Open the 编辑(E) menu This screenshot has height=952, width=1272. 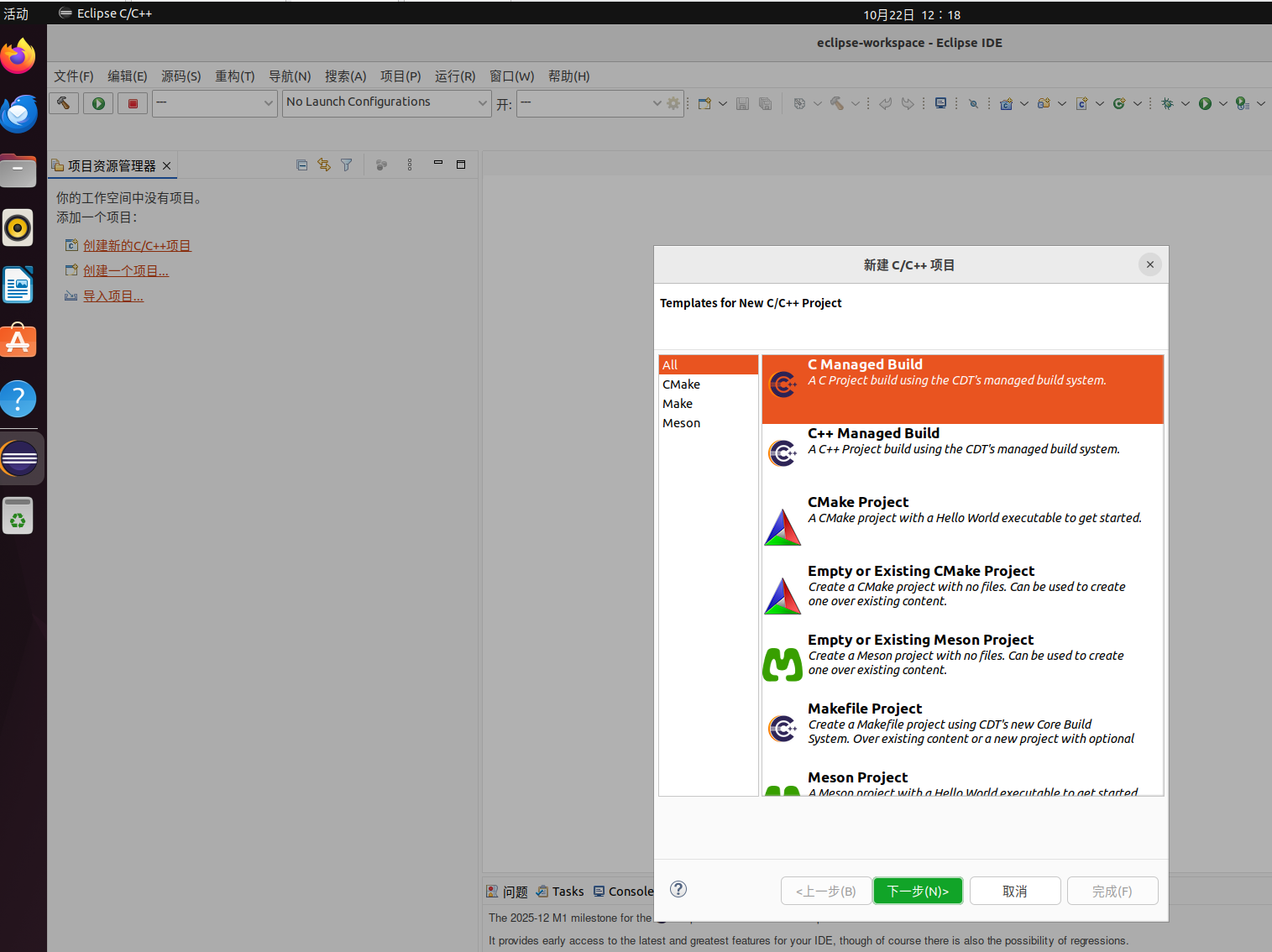click(x=128, y=76)
